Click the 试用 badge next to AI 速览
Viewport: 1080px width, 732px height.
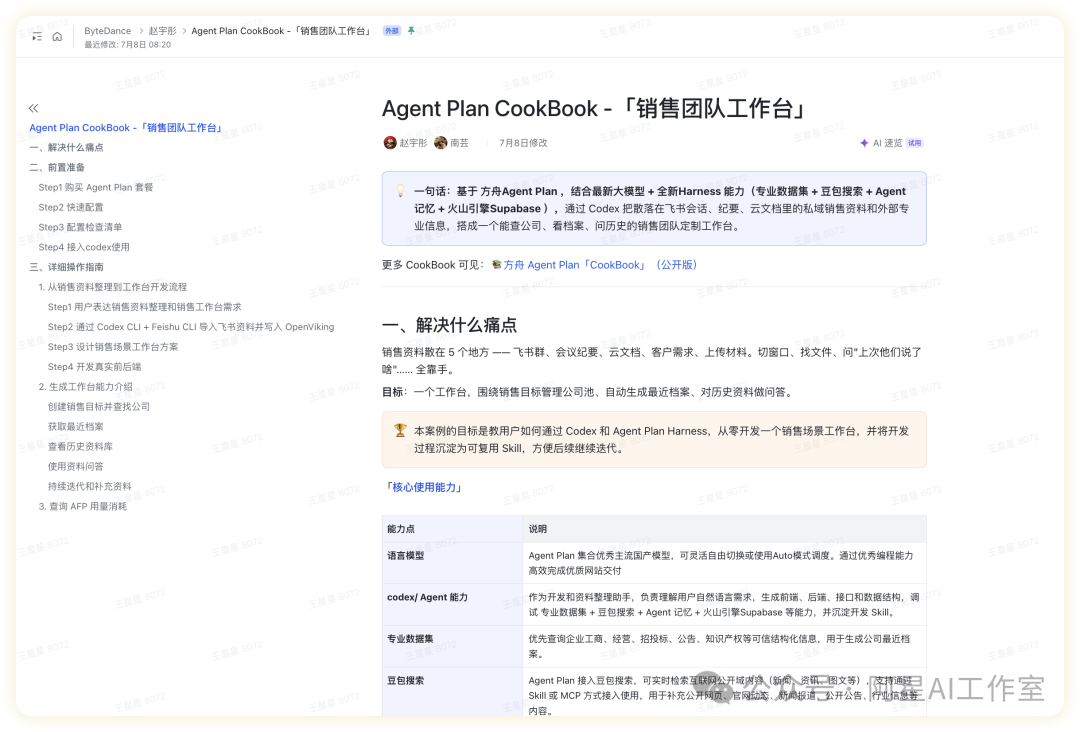[x=914, y=143]
